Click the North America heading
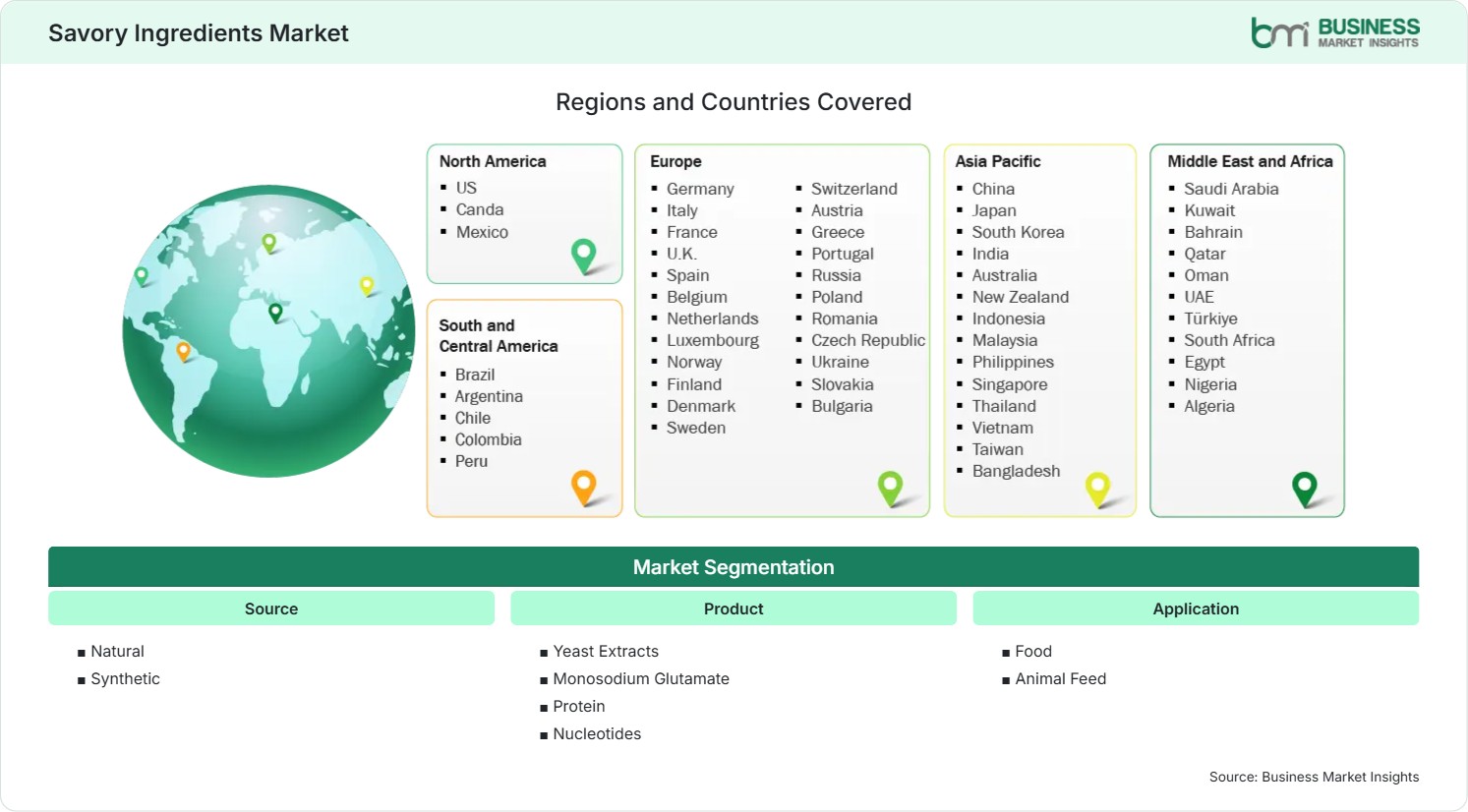Image resolution: width=1468 pixels, height=812 pixels. tap(493, 161)
